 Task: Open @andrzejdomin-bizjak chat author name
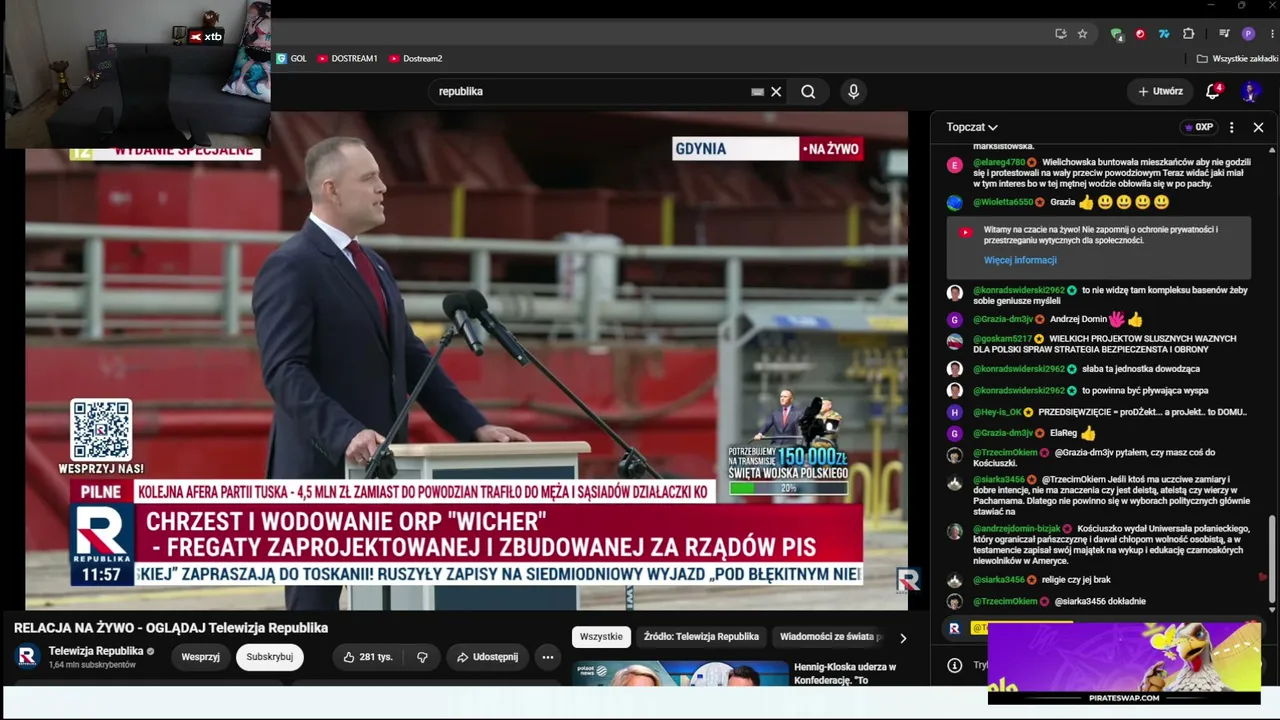(1016, 528)
